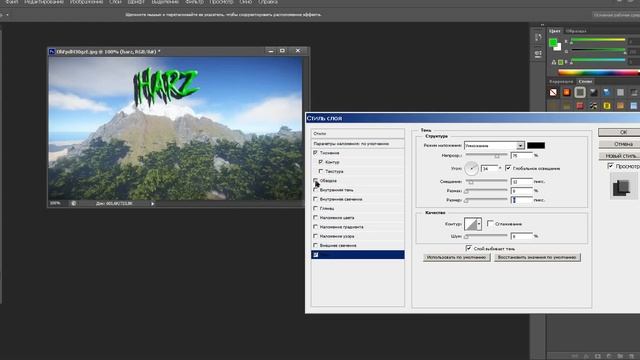Click the Использовать по умолчанию button
Screen dimensions: 640x360
(x=456, y=258)
